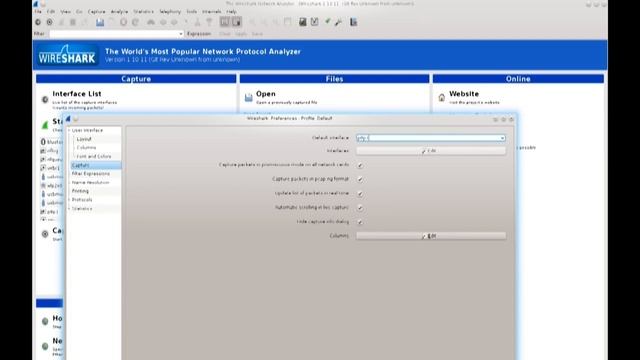Toggle the colorize packet list toolbar icon

point(224,22)
